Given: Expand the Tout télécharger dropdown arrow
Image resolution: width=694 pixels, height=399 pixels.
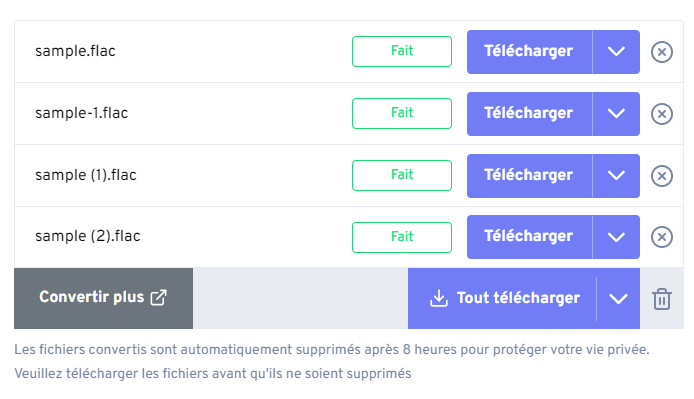Looking at the screenshot, I should 618,298.
